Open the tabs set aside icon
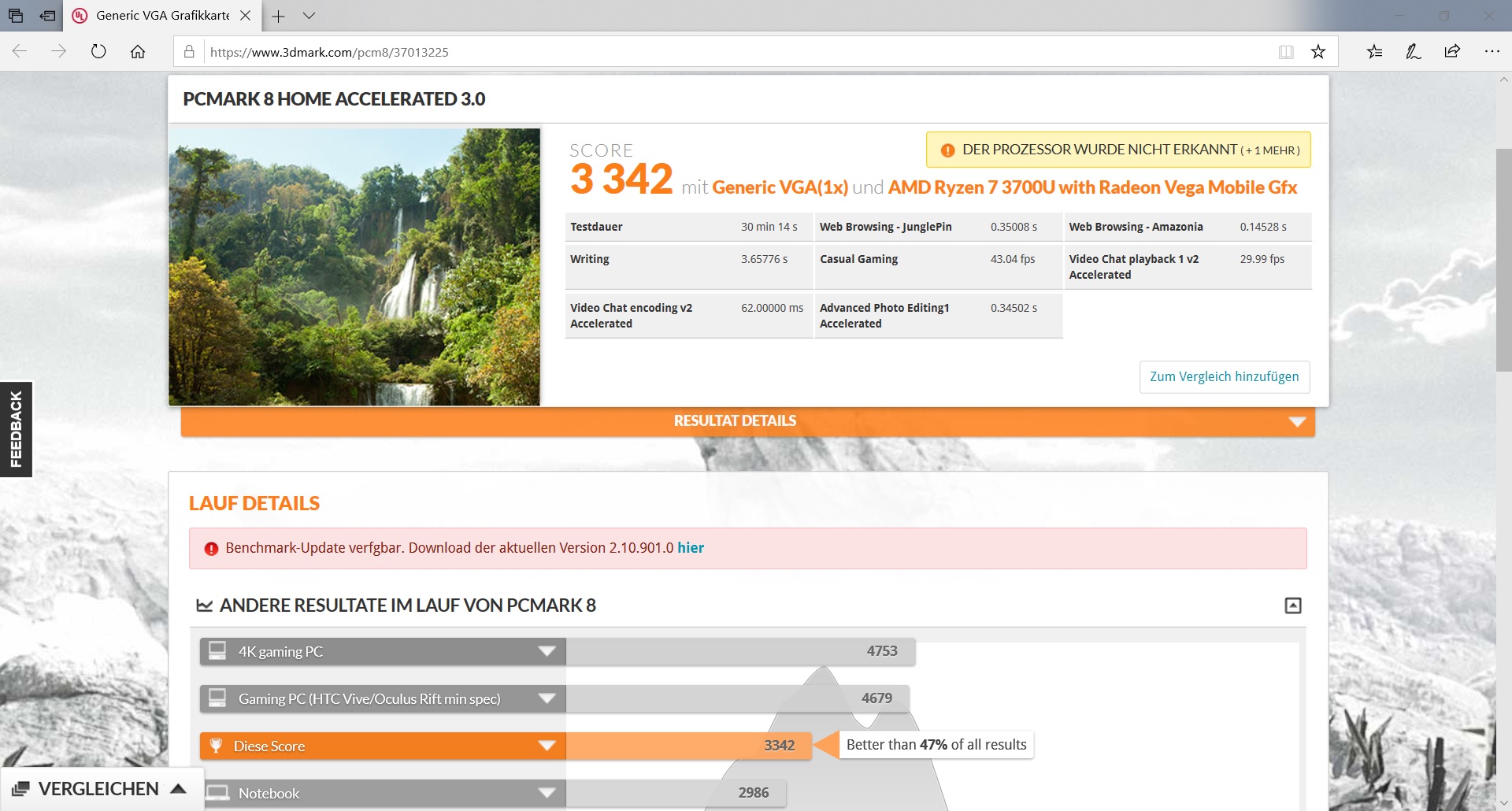The height and width of the screenshot is (811, 1512). 16,16
